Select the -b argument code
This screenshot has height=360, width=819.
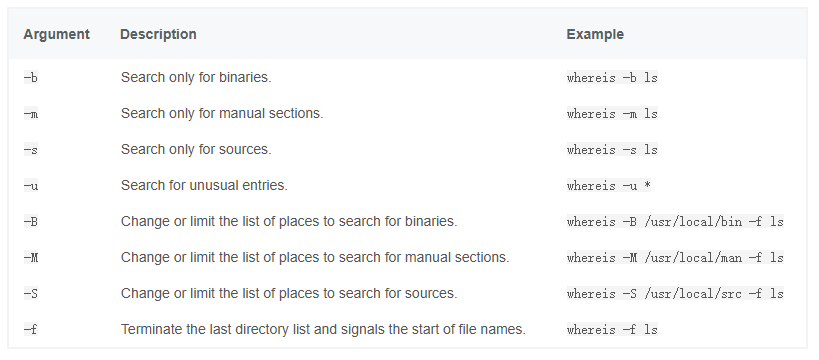pyautogui.click(x=31, y=78)
